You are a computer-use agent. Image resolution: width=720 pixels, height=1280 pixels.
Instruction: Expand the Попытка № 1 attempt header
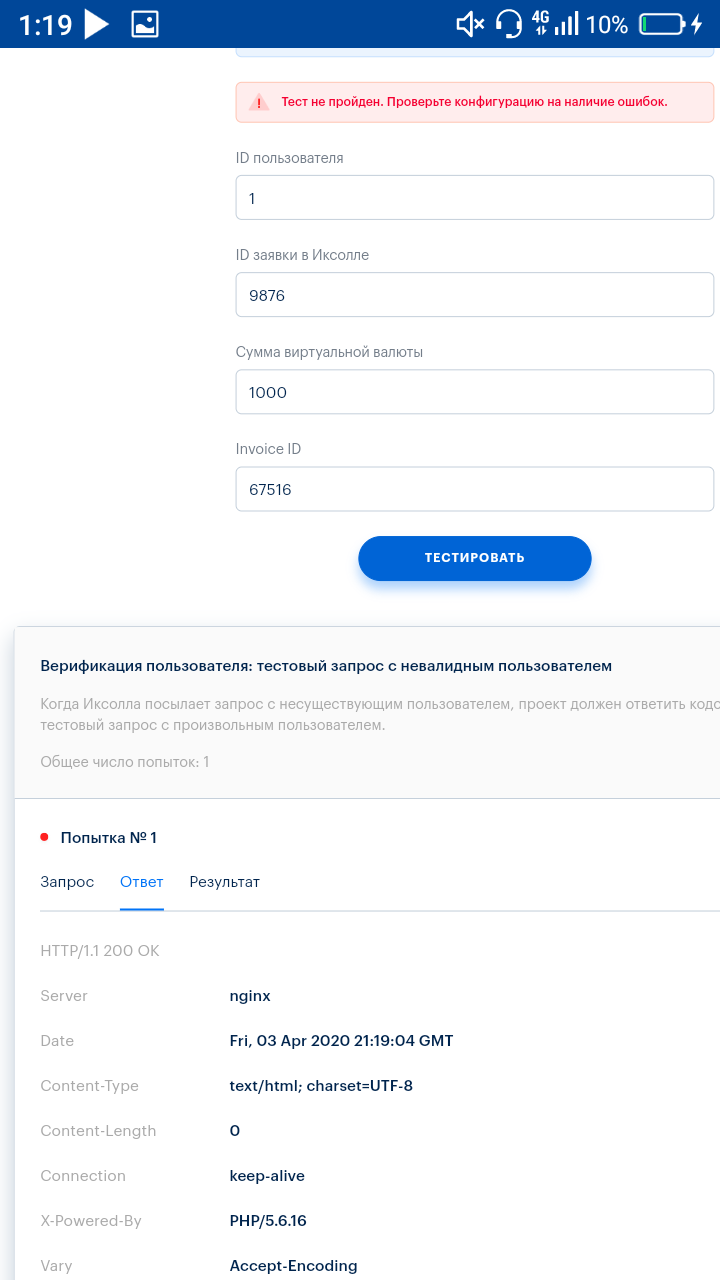(109, 838)
